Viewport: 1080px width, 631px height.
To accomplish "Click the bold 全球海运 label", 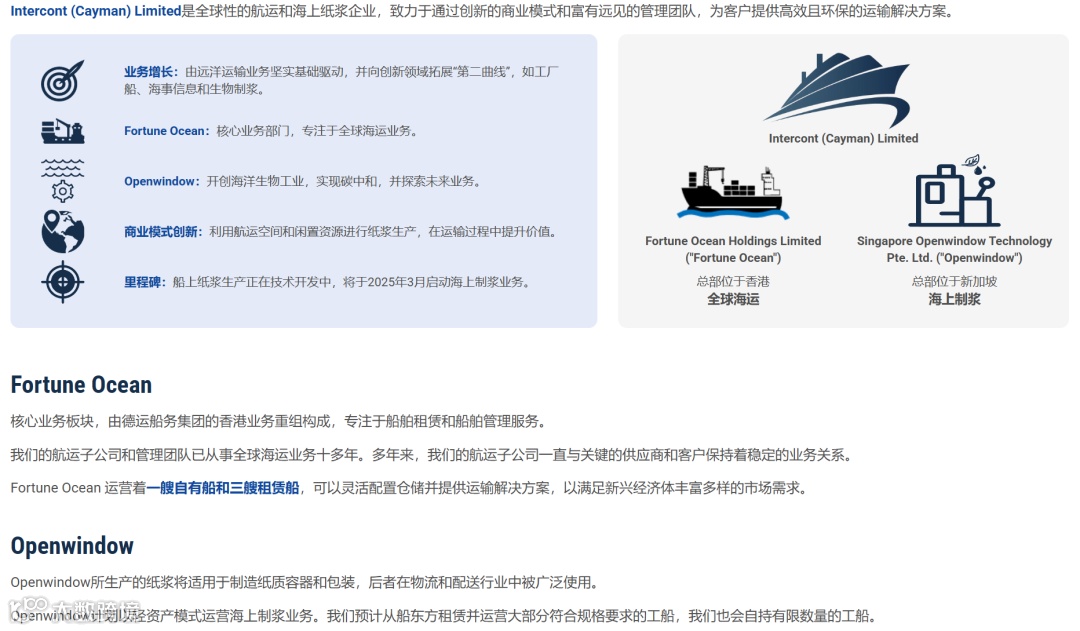I will pos(733,299).
